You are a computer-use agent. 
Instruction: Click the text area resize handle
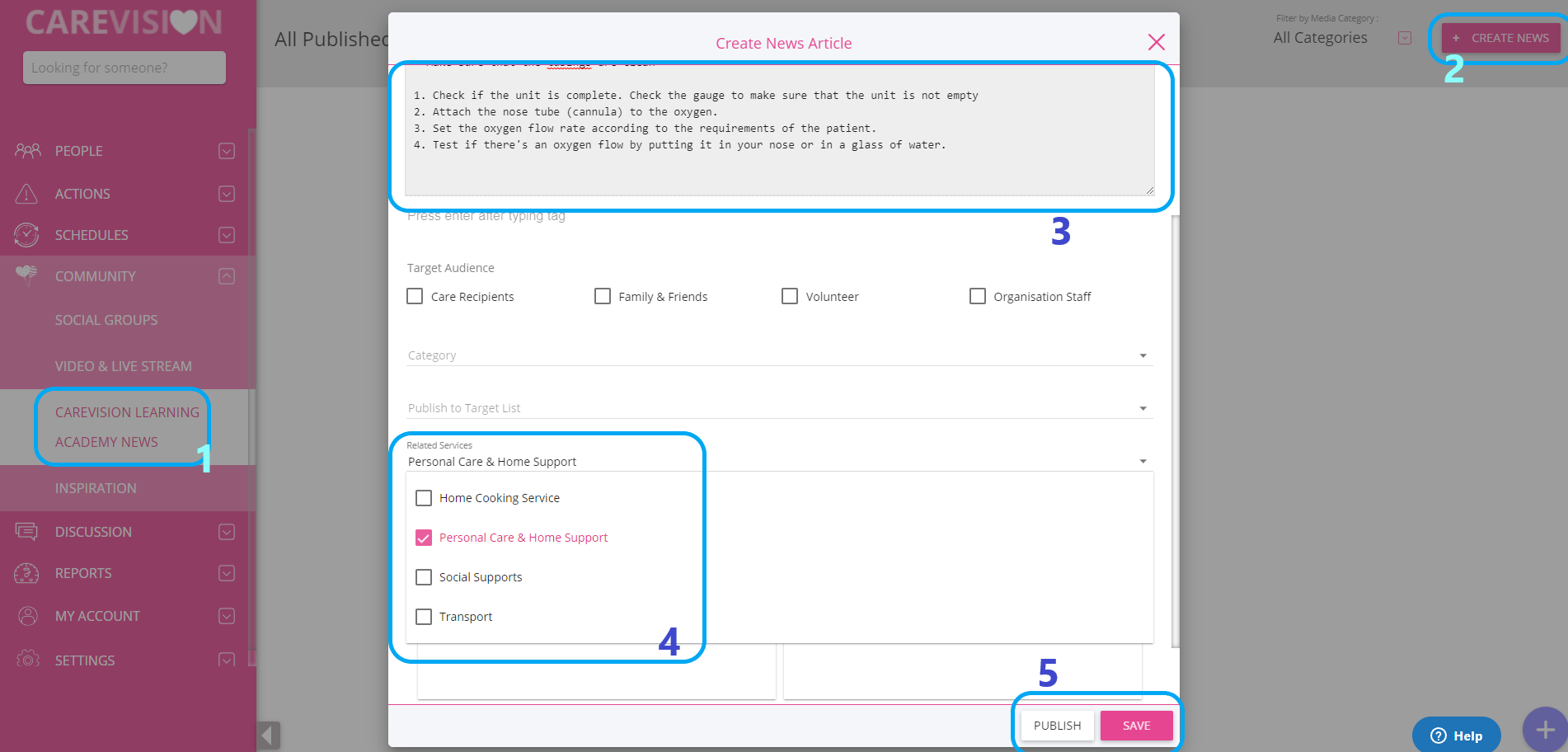point(1149,190)
